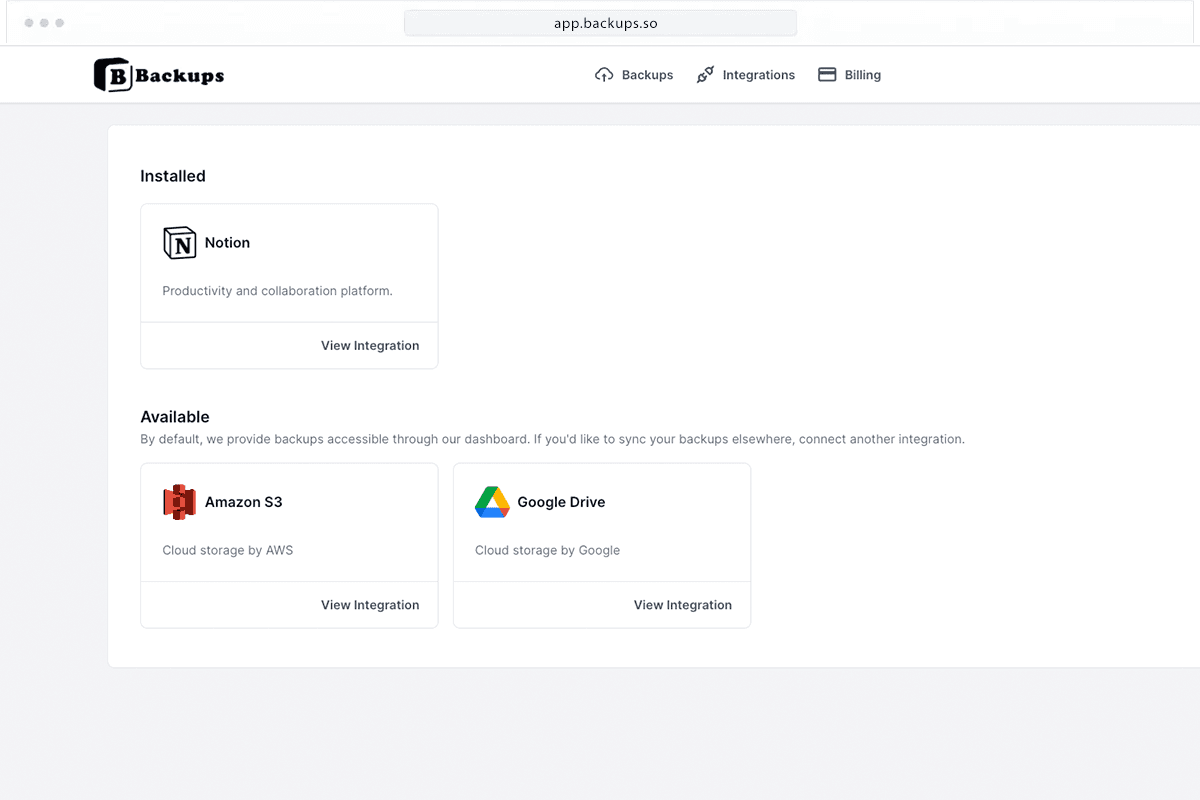Click the Google Drive available integration card
The image size is (1200, 800).
[x=601, y=522]
